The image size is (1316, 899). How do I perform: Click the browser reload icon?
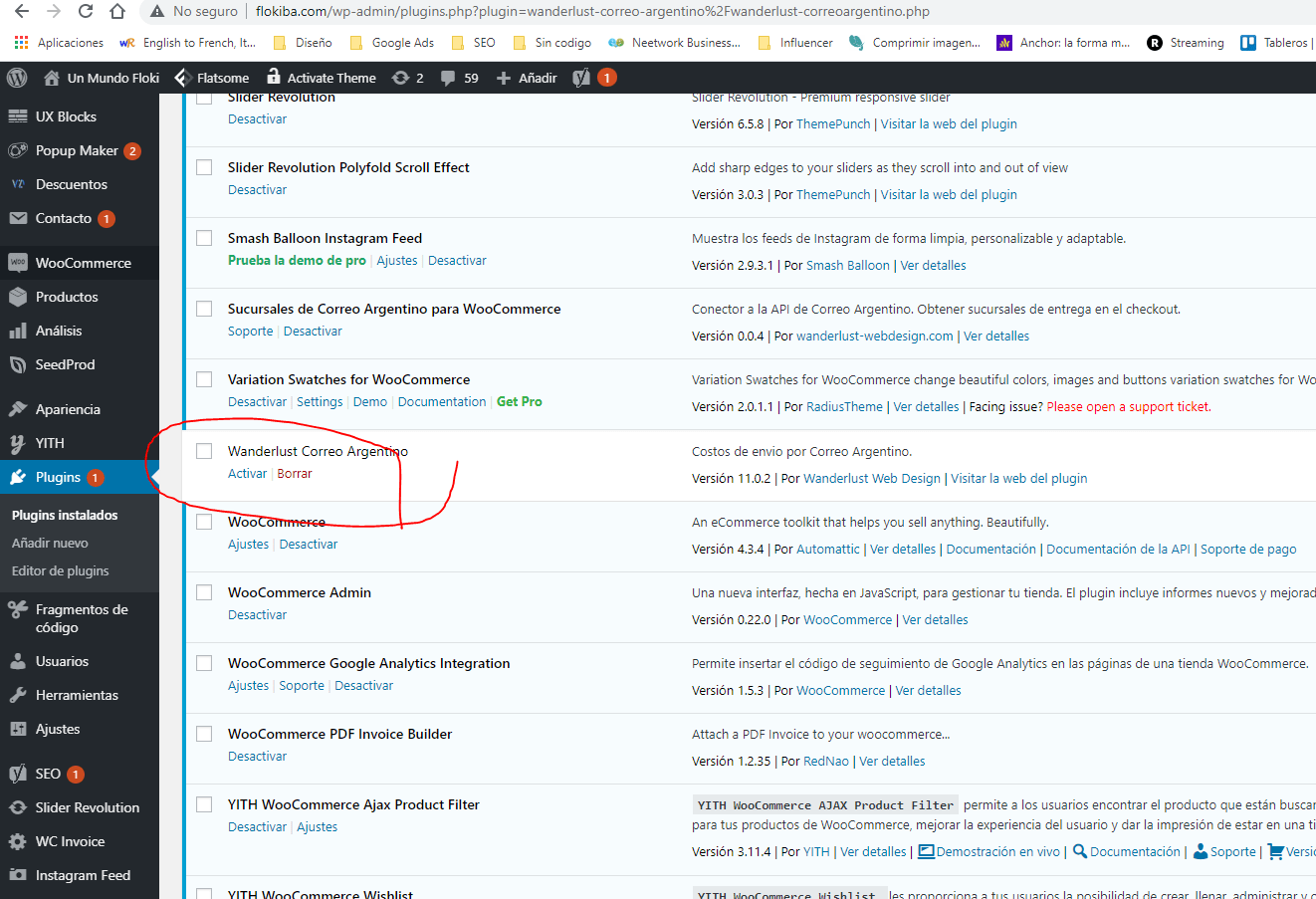tap(86, 12)
